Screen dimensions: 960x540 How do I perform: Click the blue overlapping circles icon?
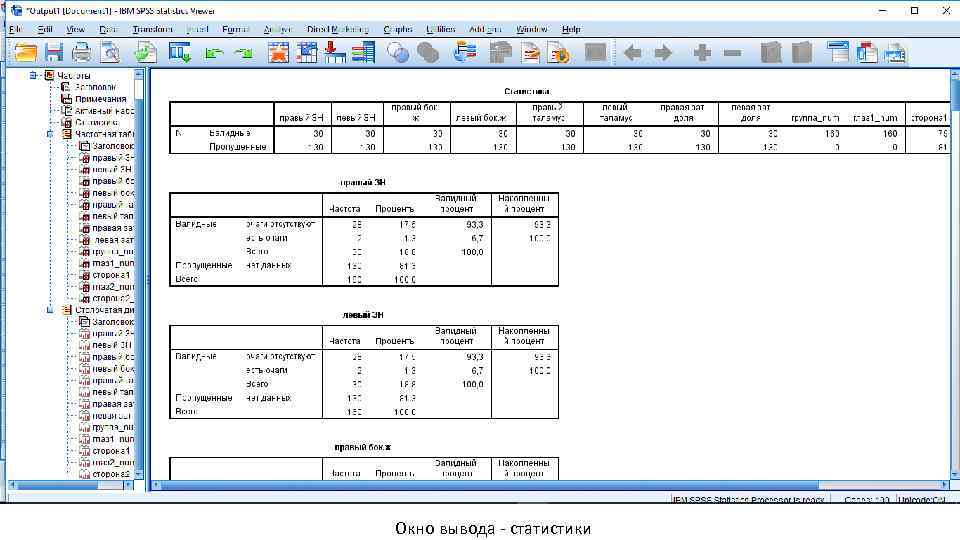click(398, 53)
